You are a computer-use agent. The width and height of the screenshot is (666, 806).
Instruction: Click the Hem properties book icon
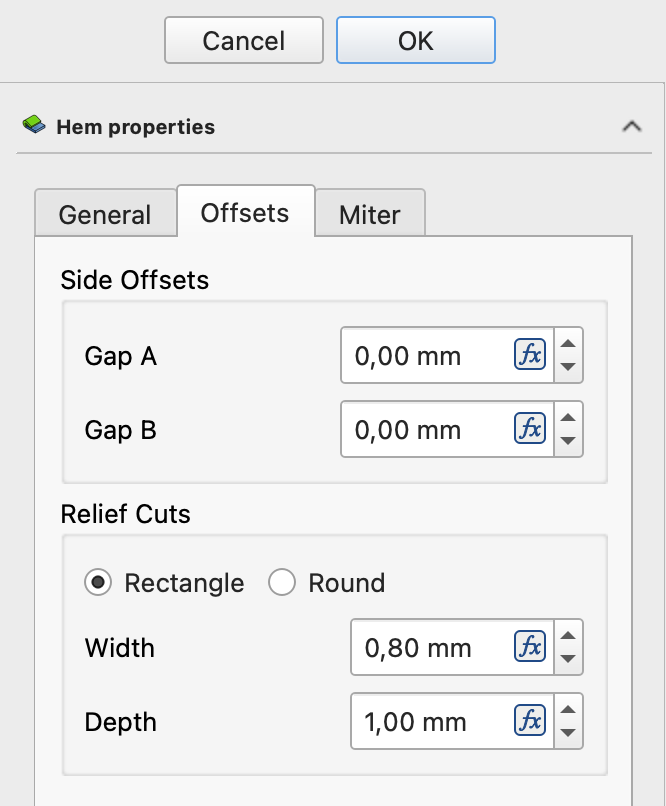34,126
